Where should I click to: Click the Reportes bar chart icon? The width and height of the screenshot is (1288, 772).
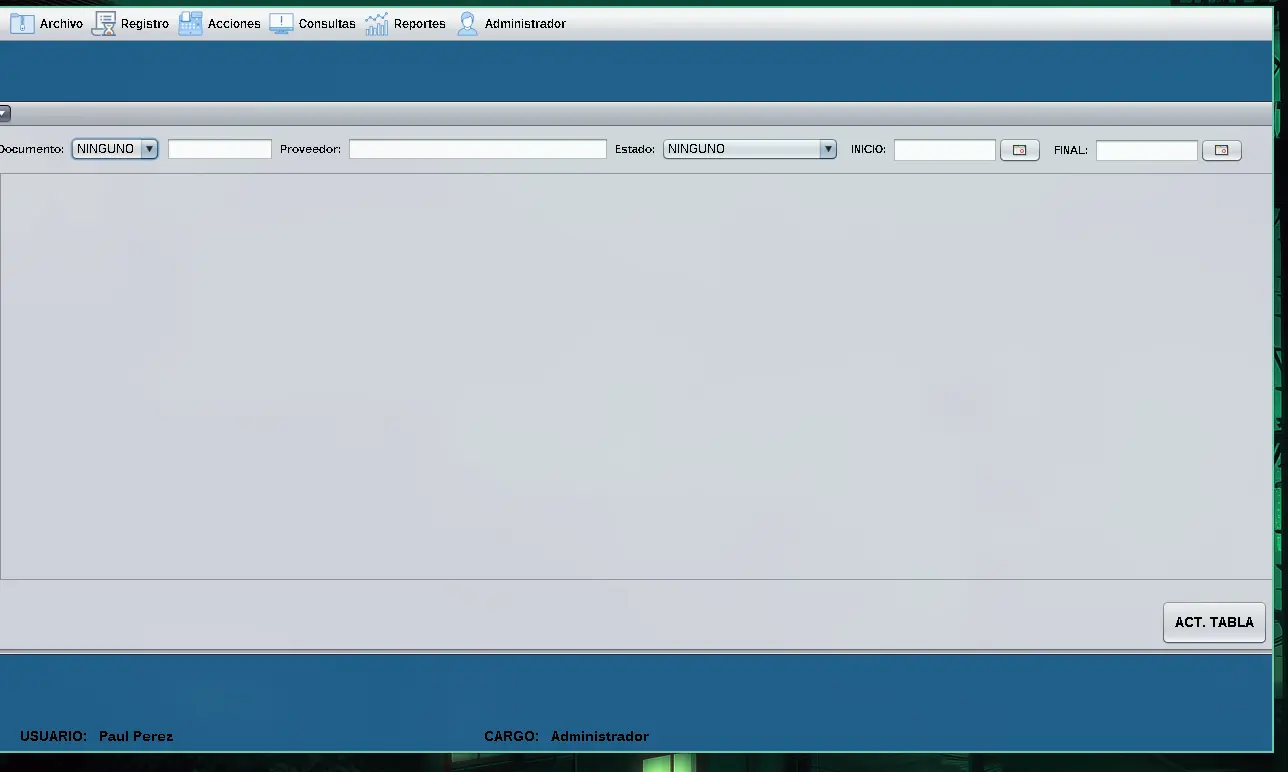[x=376, y=23]
